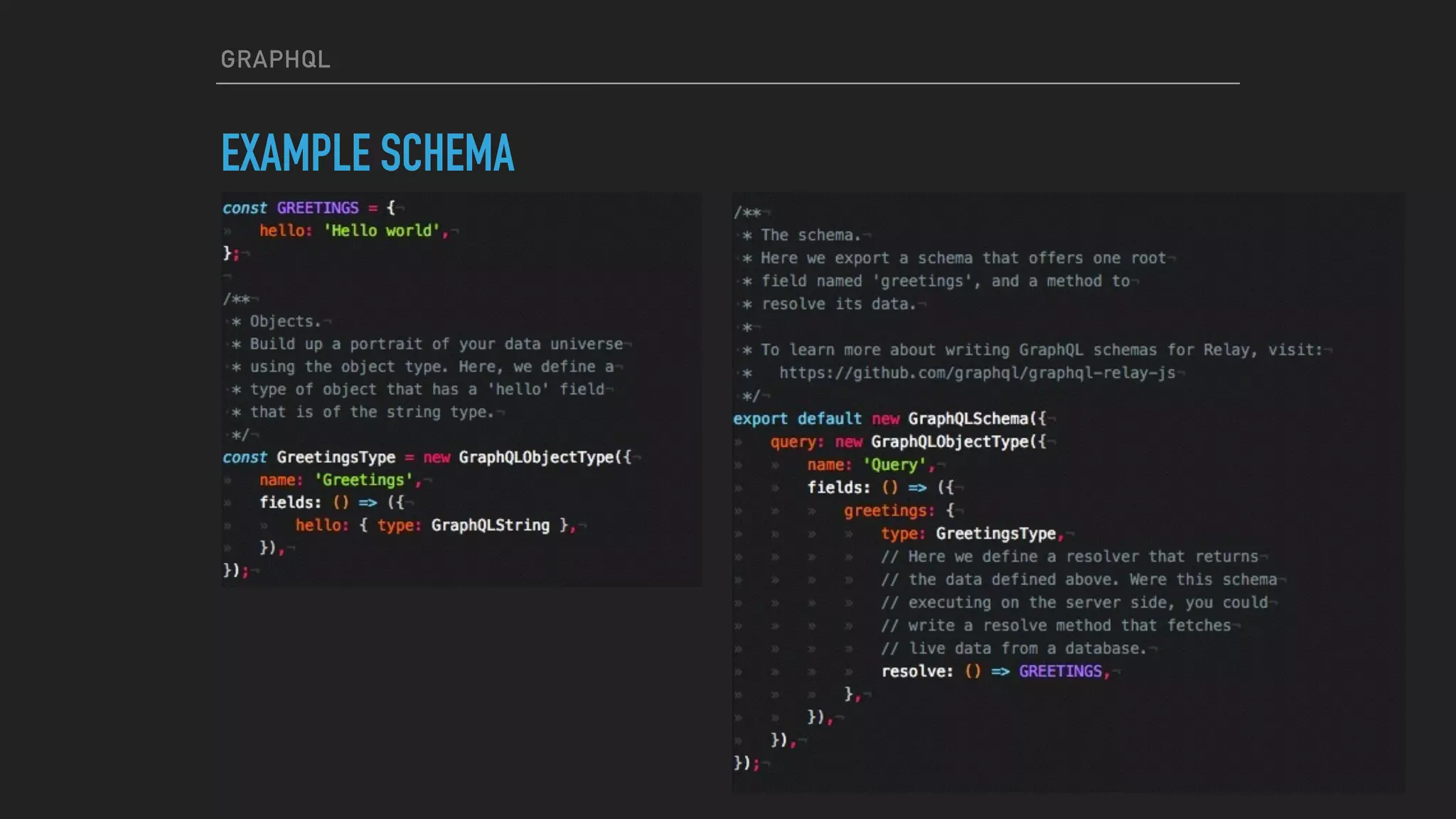Image resolution: width=1456 pixels, height=819 pixels.
Task: Click the comment '// live data from a database.'
Action: 1014,648
